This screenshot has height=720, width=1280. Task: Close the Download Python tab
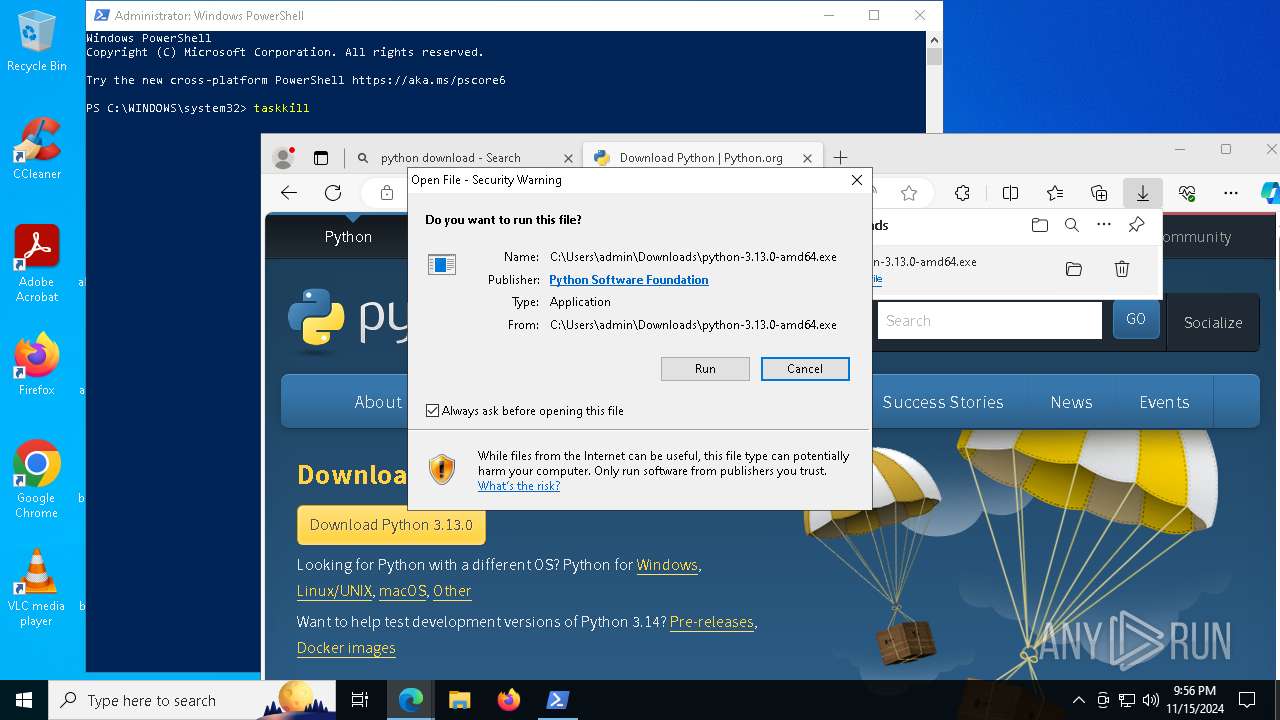coord(806,158)
